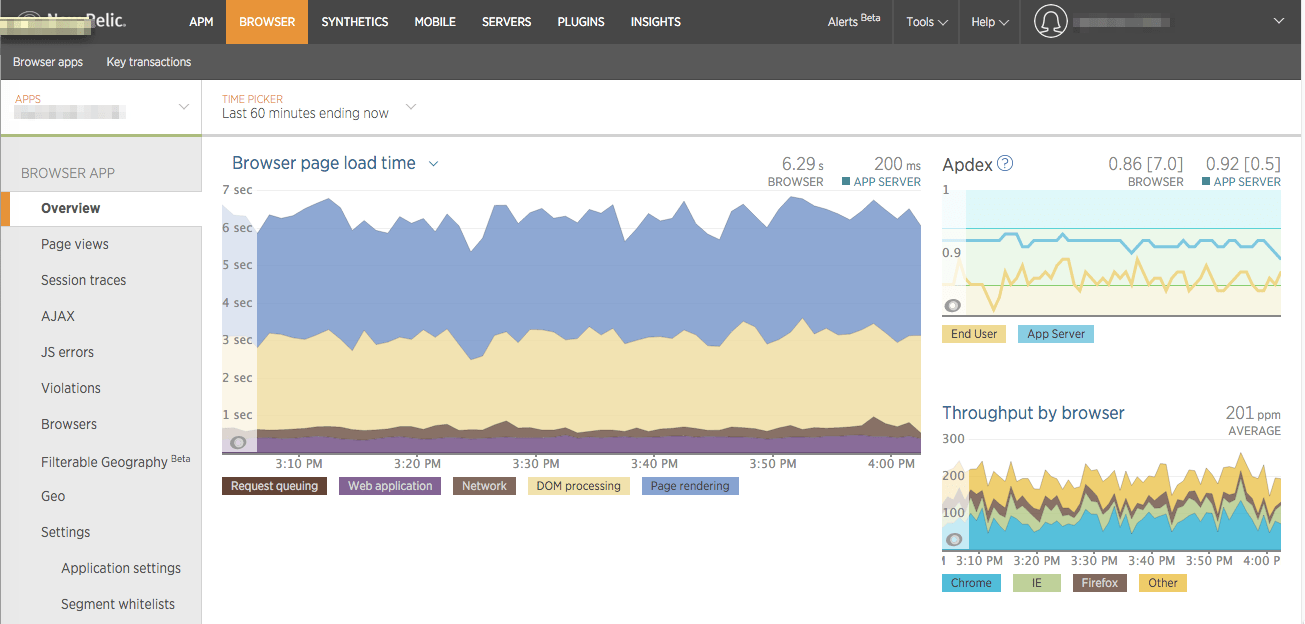Toggle Request queuing legend series
1305x624 pixels.
[x=274, y=486]
